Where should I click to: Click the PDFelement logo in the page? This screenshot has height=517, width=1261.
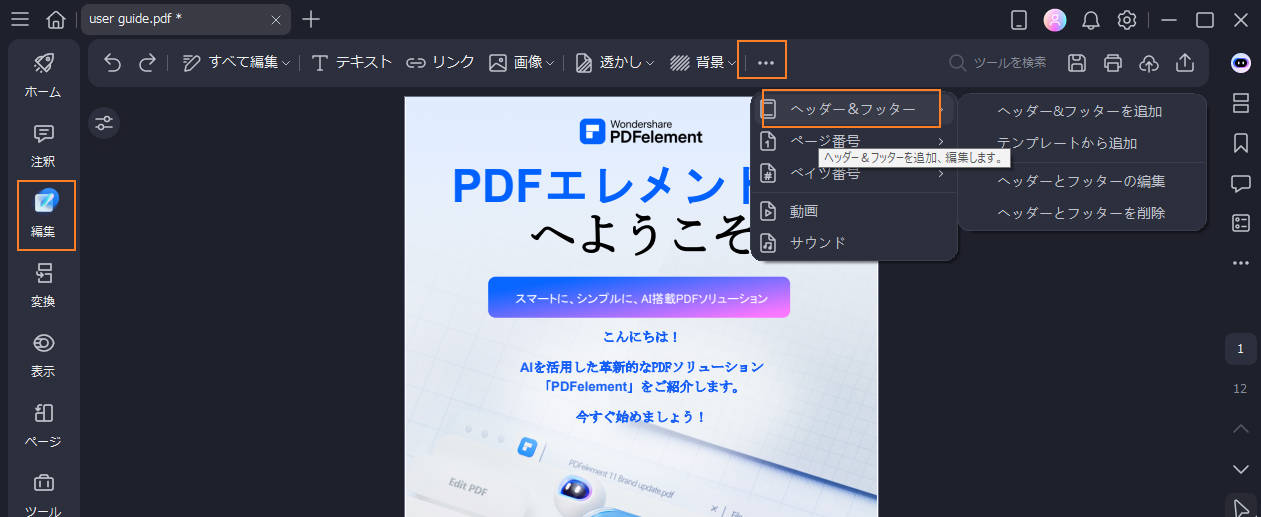coord(641,131)
